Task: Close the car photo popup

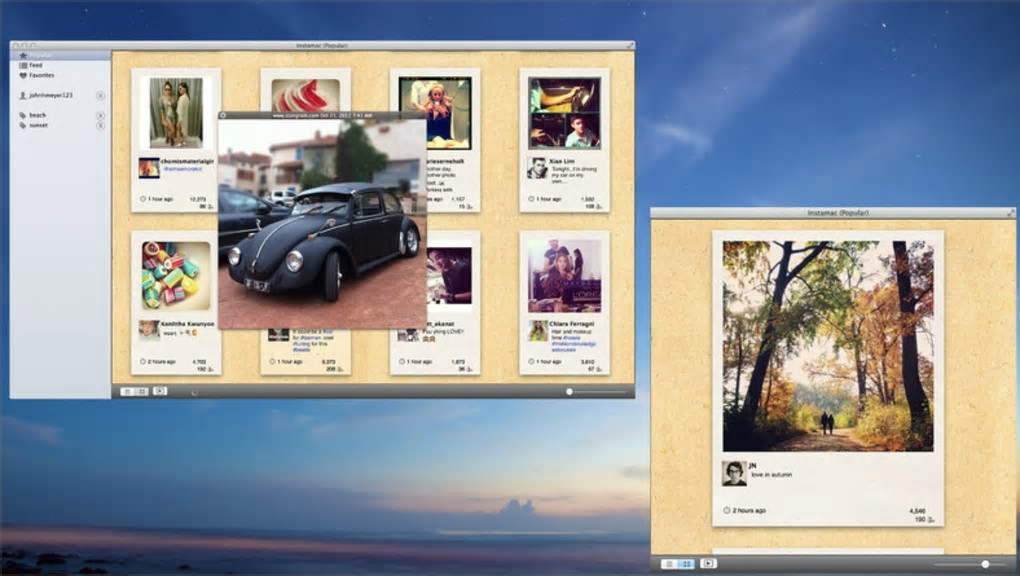Action: tap(223, 116)
